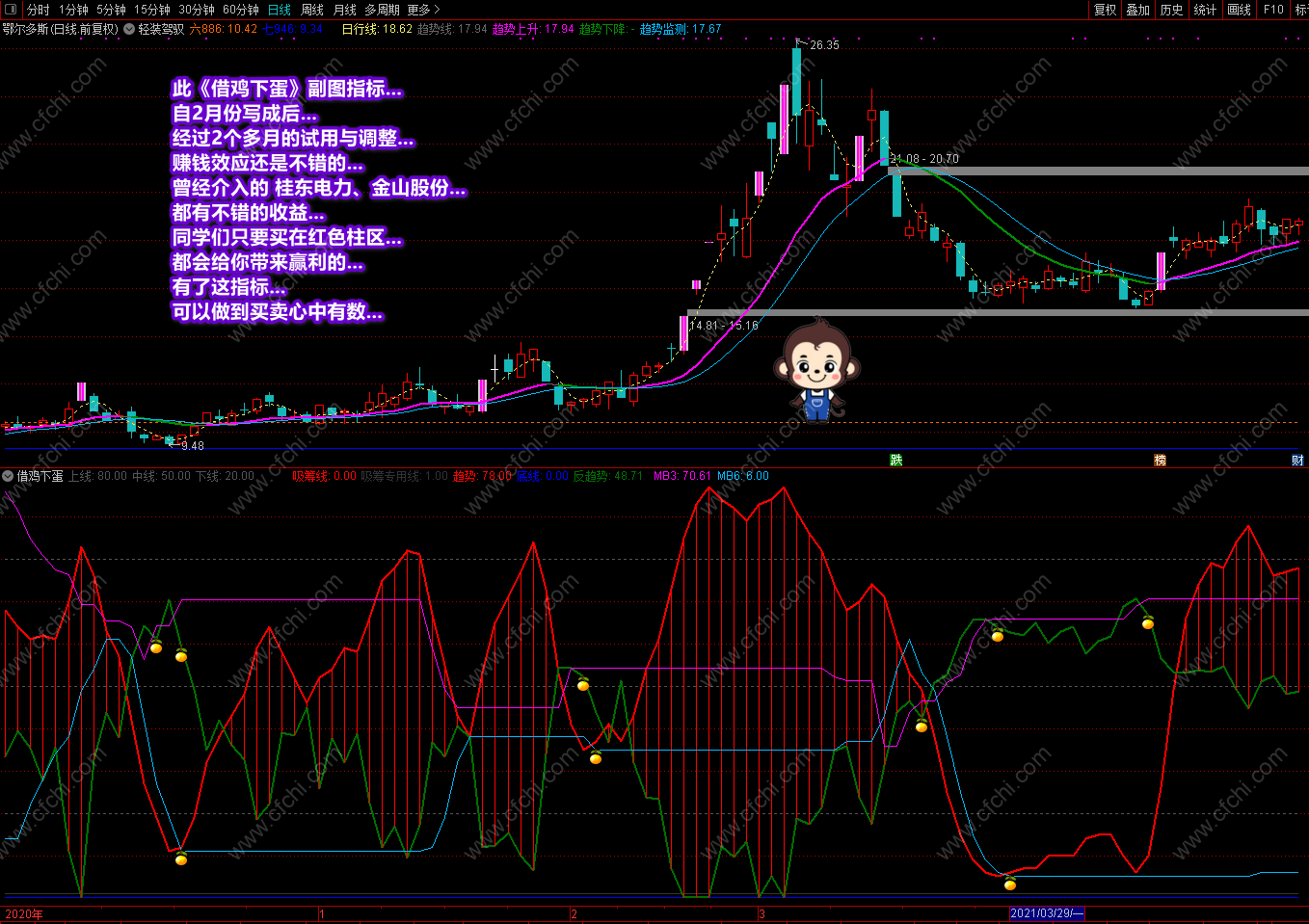The width and height of the screenshot is (1309, 924).
Task: Click the 日行线: 18.62 value label
Action: tap(377, 29)
